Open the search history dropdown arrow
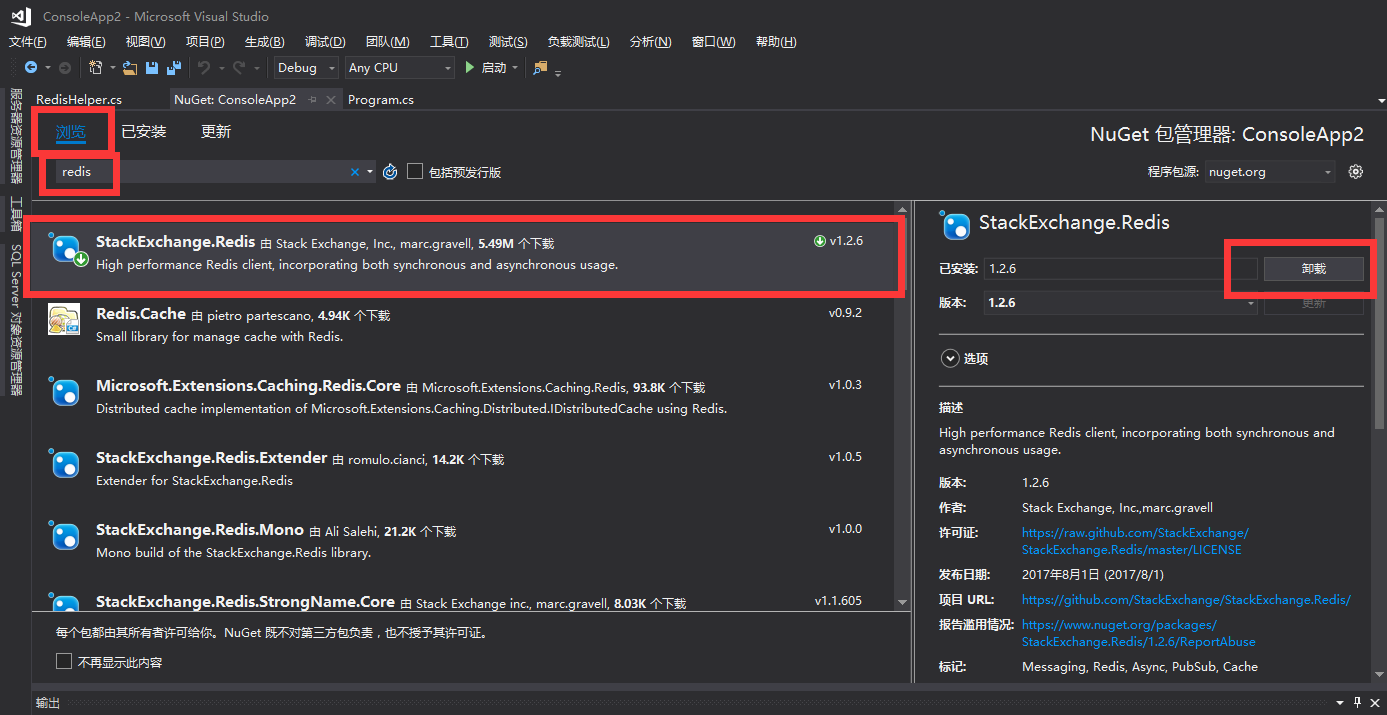1387x715 pixels. point(370,172)
